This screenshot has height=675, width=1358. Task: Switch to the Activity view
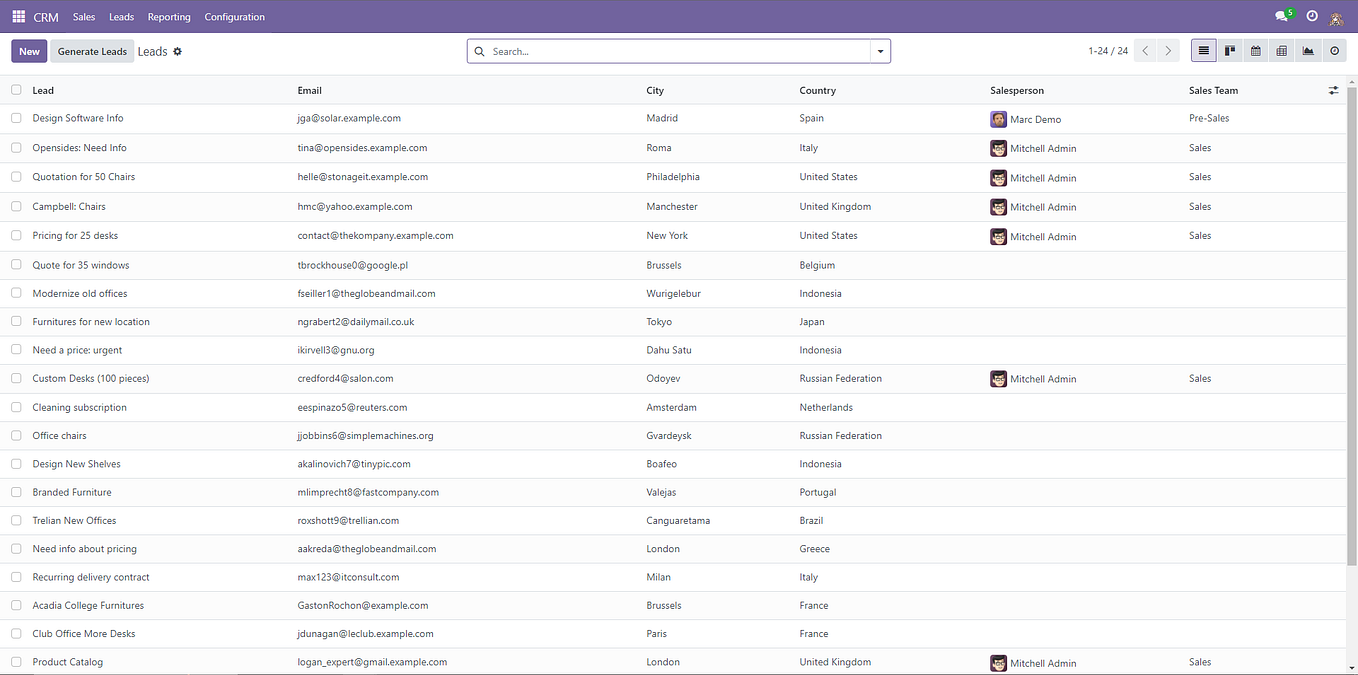1334,50
